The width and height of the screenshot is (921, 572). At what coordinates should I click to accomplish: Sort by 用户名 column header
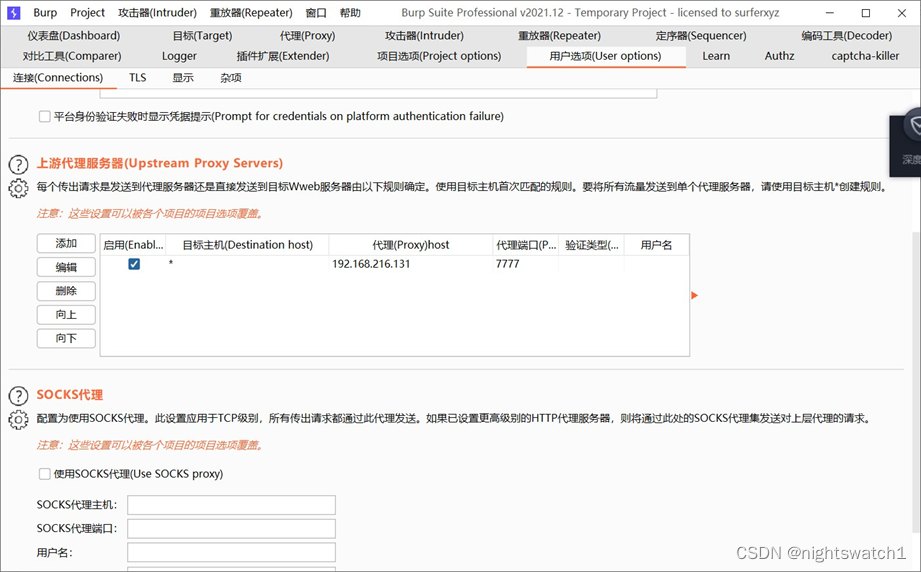tap(656, 245)
